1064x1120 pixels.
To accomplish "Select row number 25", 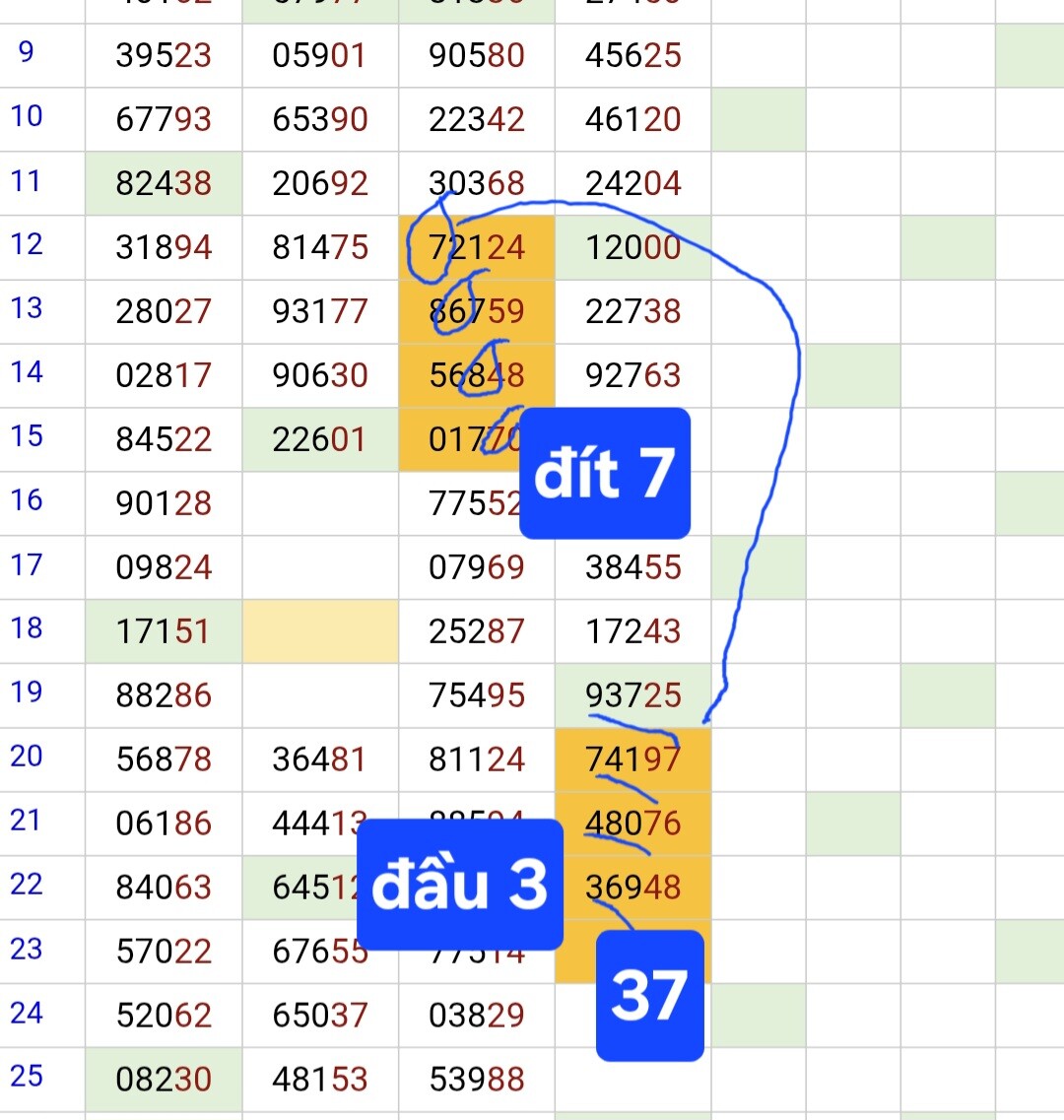I will (x=27, y=1076).
